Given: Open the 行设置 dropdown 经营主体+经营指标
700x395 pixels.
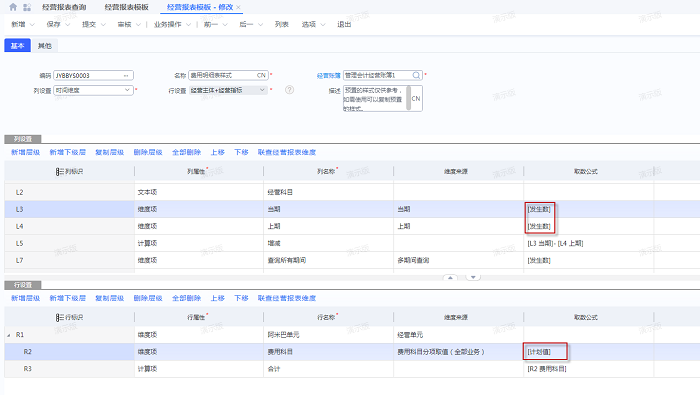Looking at the screenshot, I should pyautogui.click(x=228, y=90).
